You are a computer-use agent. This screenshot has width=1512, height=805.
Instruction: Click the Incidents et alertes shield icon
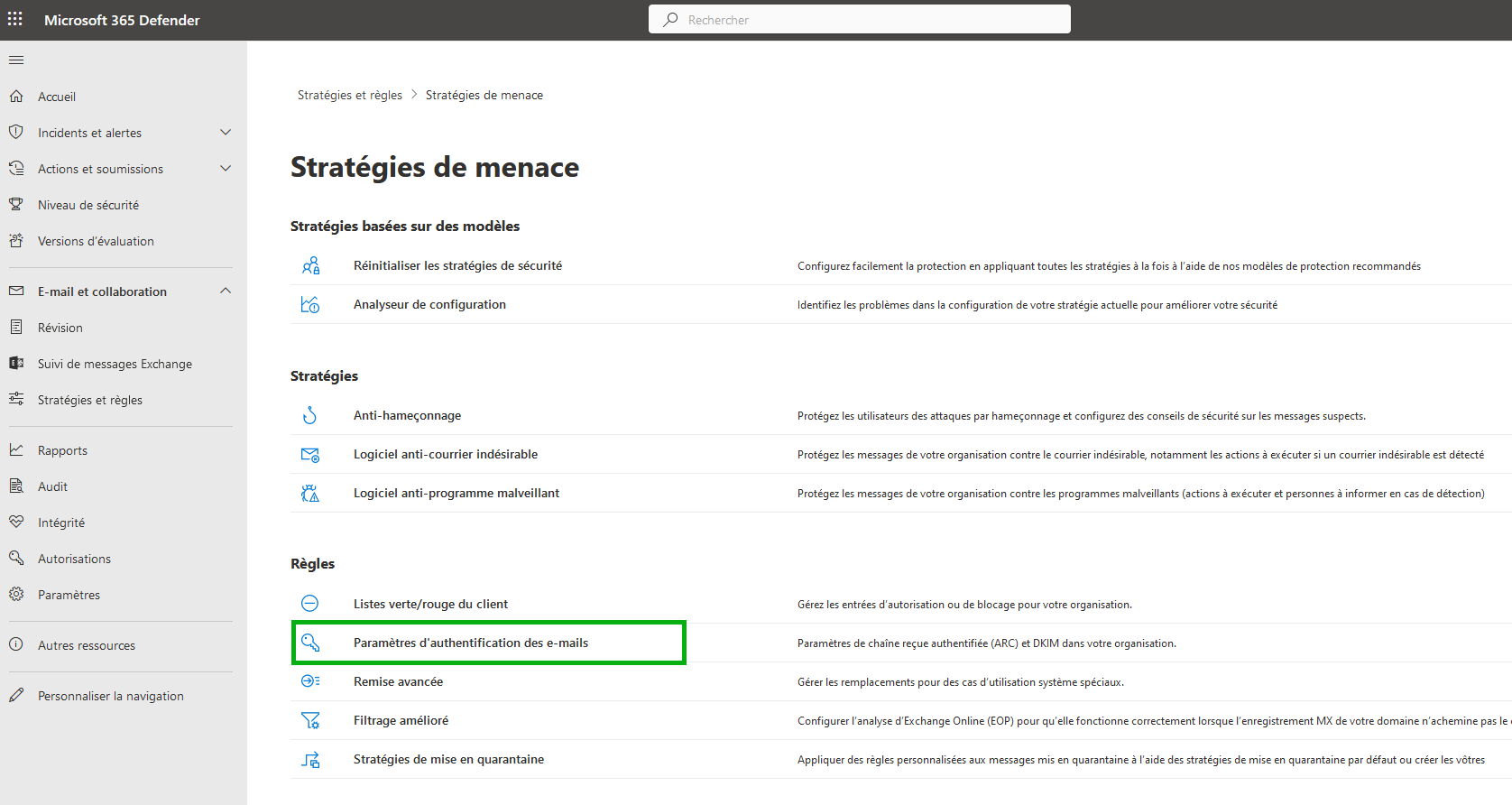click(x=16, y=132)
